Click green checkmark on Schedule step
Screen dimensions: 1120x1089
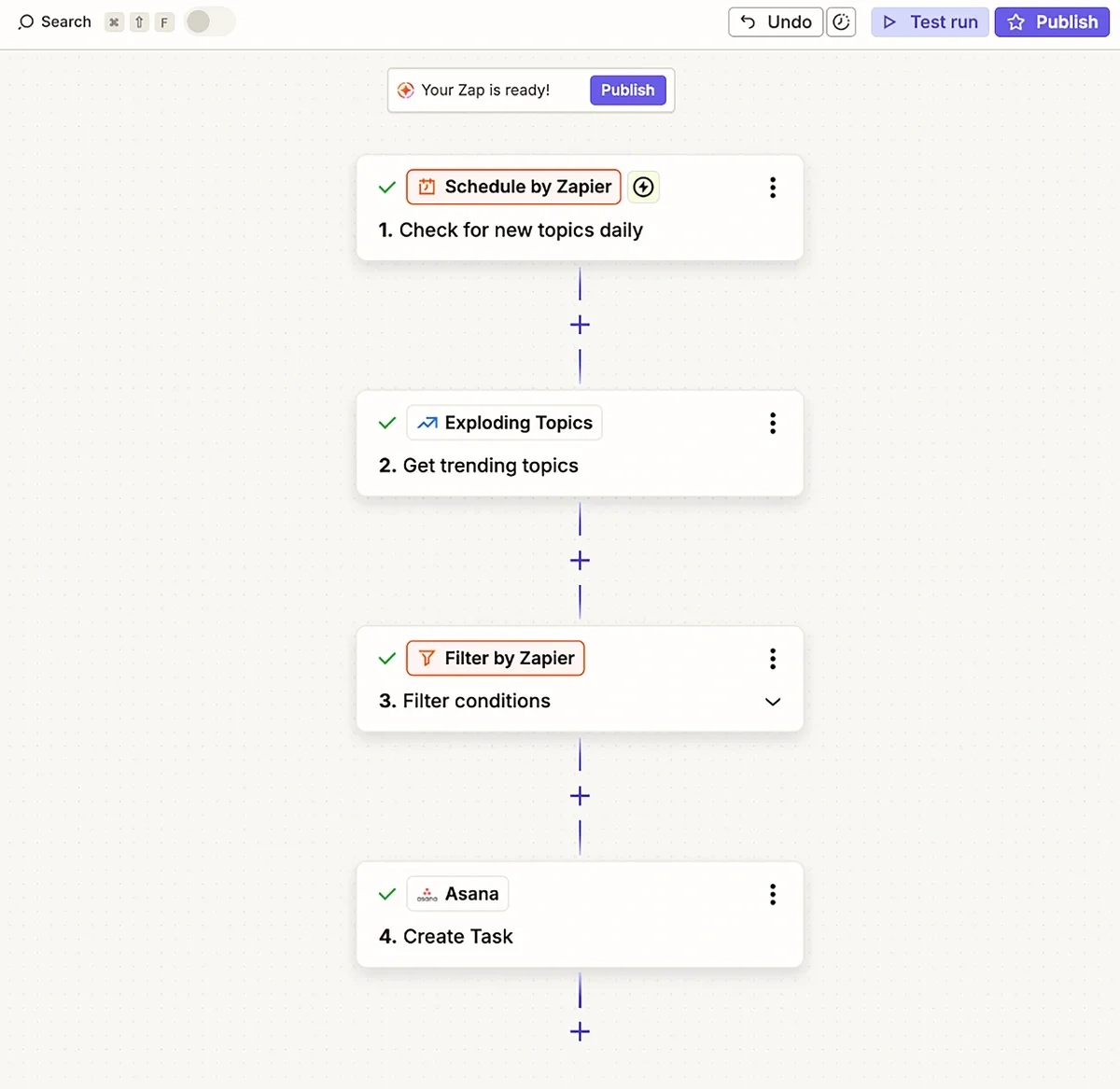[x=387, y=188]
